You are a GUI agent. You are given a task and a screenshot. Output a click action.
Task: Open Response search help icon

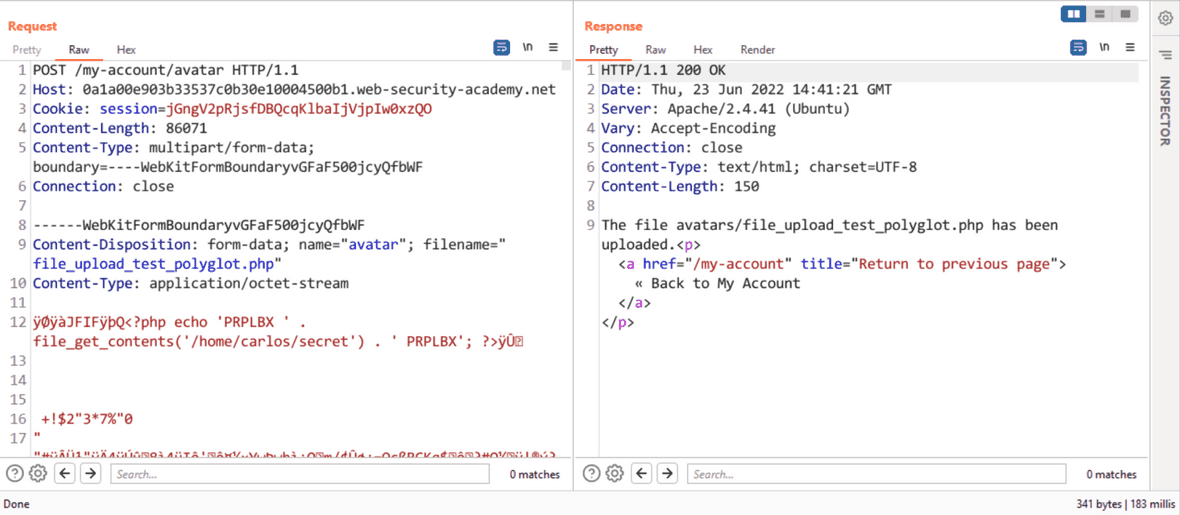[592, 473]
